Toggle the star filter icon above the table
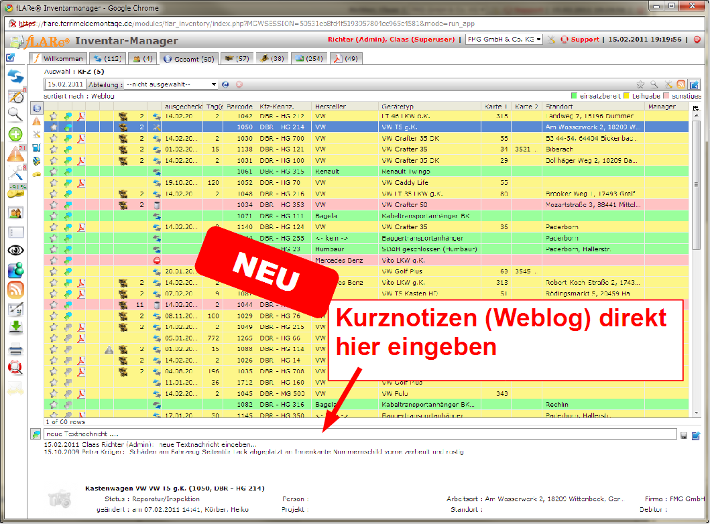Image resolution: width=710 pixels, height=524 pixels. pyautogui.click(x=640, y=84)
